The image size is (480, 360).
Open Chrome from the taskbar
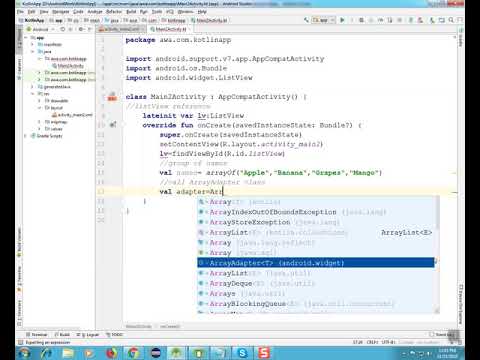(x=133, y=353)
